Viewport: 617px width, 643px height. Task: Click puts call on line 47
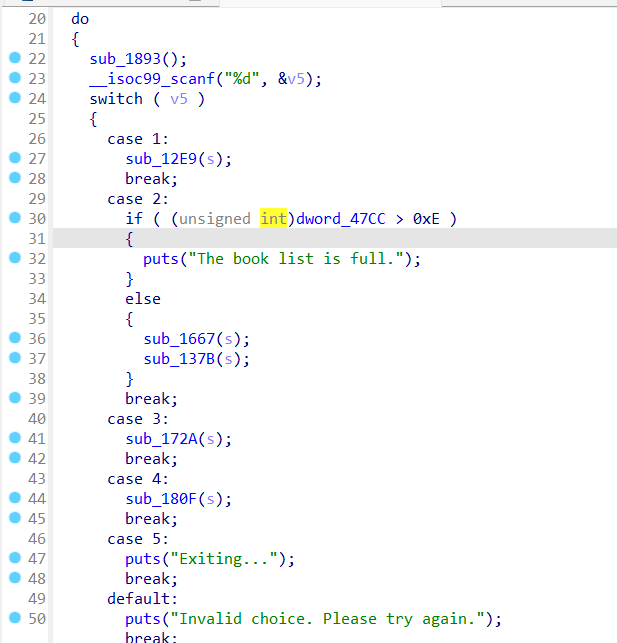coord(143,559)
